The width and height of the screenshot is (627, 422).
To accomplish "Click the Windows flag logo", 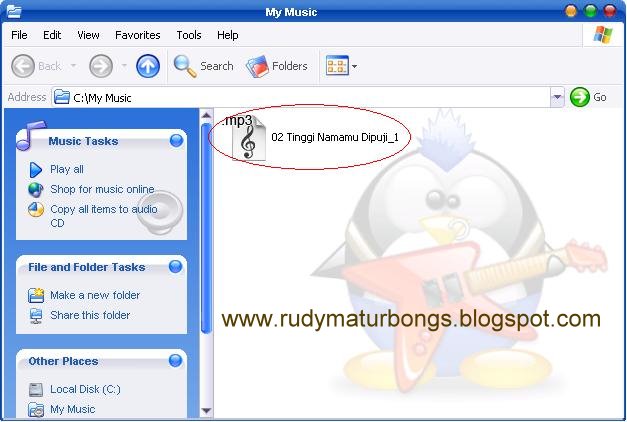I will [603, 35].
